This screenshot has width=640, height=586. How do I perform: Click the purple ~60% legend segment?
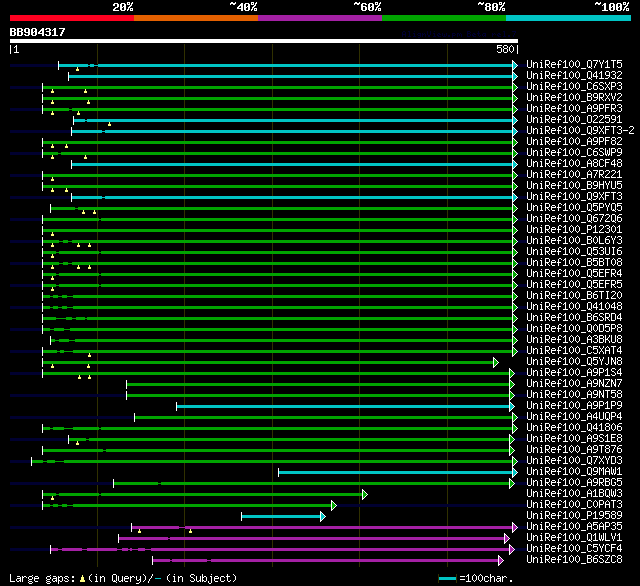(x=320, y=18)
